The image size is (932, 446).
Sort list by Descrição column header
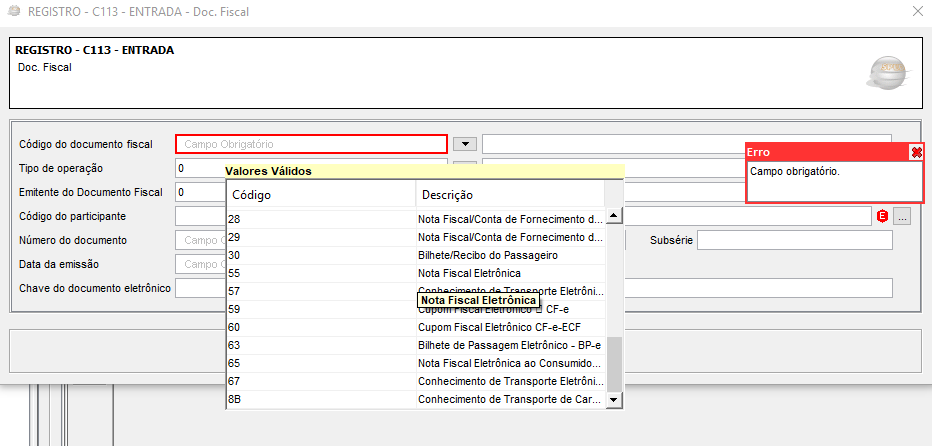coord(509,194)
